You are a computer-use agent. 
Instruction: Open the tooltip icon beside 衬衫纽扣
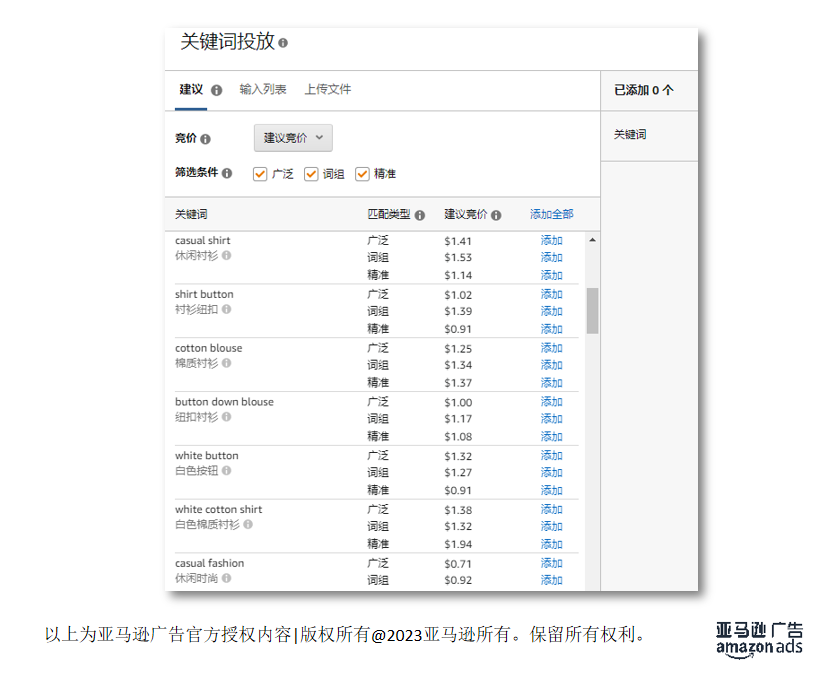coord(229,310)
